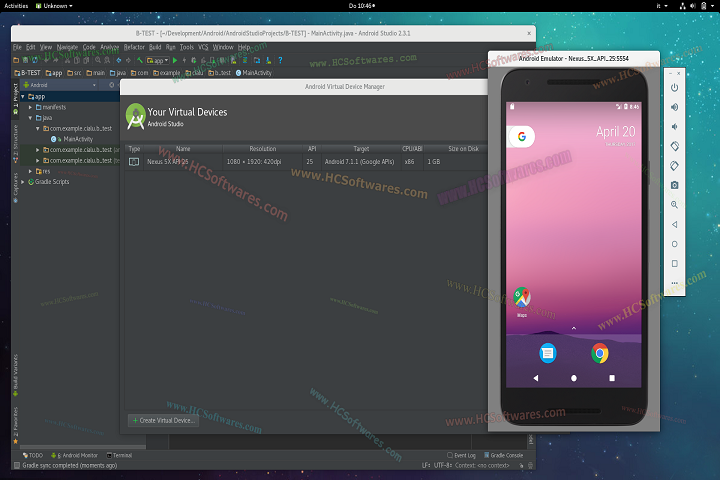Open the Tools menu
Image resolution: width=720 pixels, height=480 pixels.
[x=187, y=47]
